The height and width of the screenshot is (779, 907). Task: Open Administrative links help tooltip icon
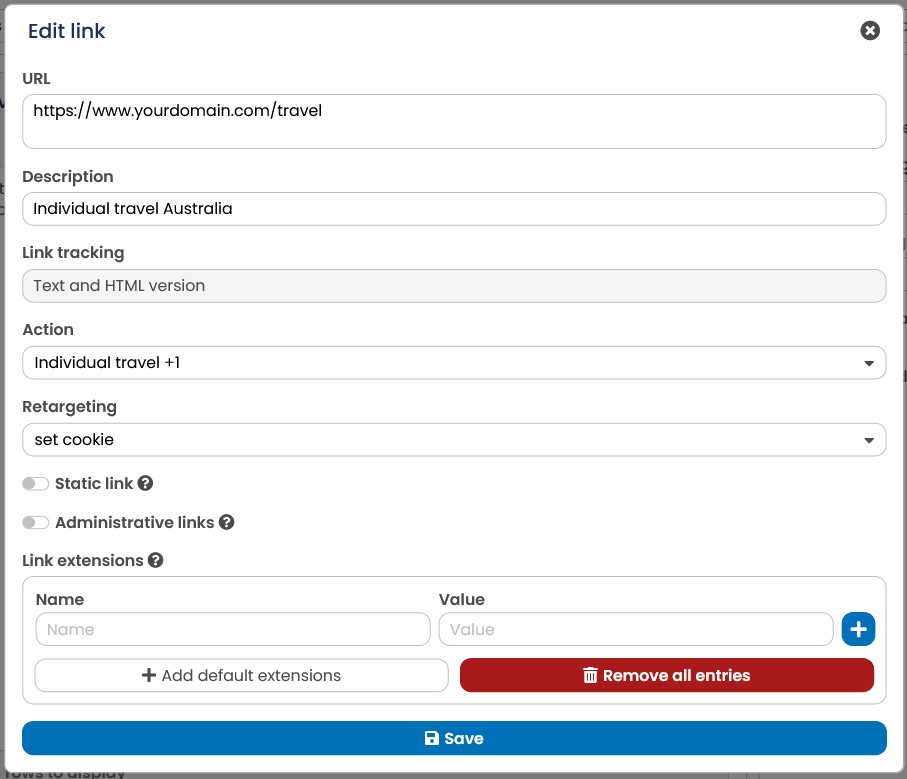point(227,522)
